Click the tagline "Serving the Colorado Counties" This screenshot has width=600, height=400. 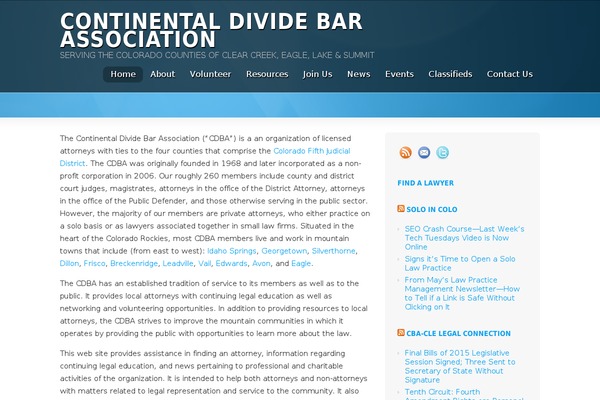point(217,55)
